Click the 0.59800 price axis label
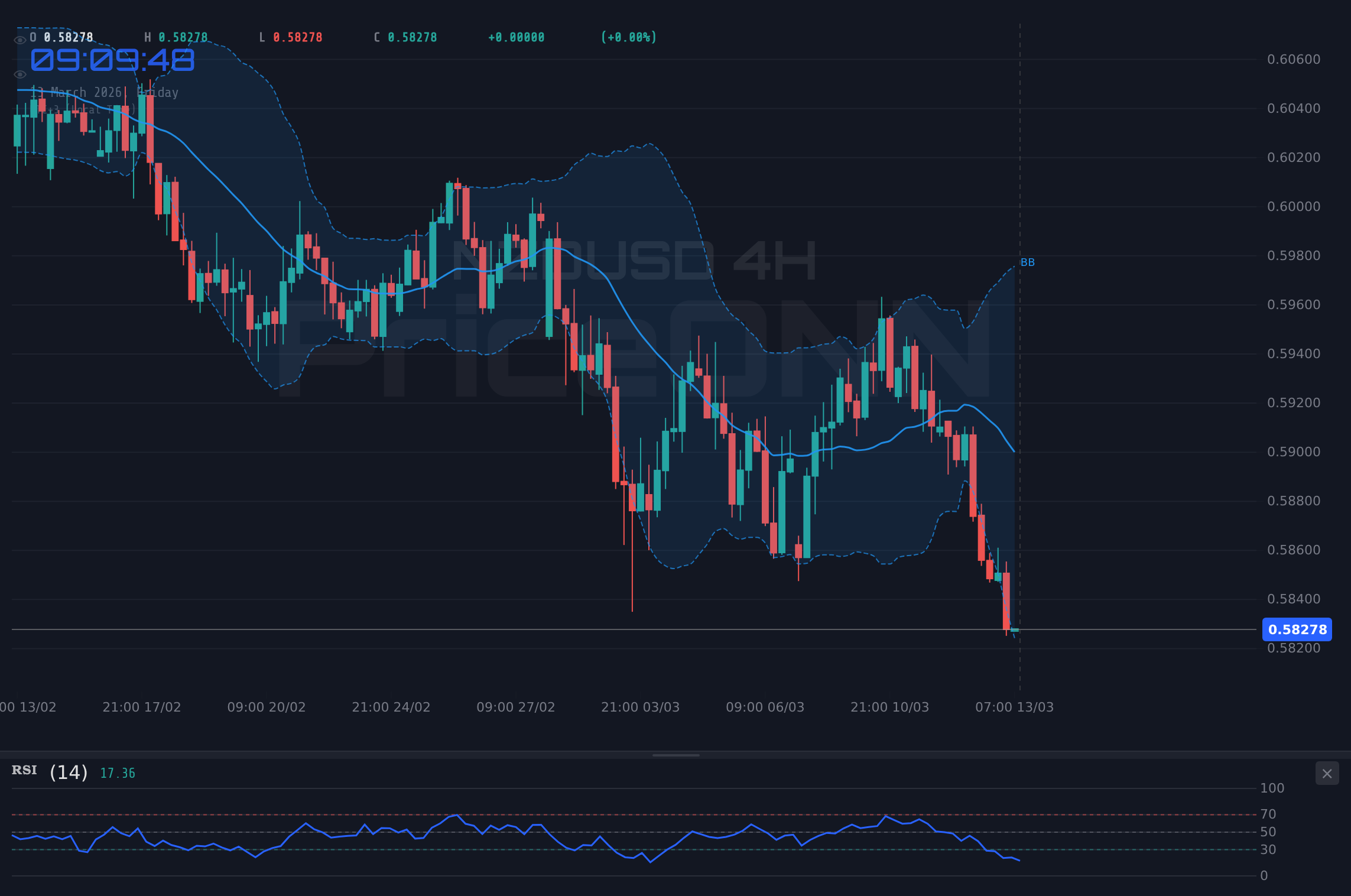1351x896 pixels. click(x=1294, y=255)
